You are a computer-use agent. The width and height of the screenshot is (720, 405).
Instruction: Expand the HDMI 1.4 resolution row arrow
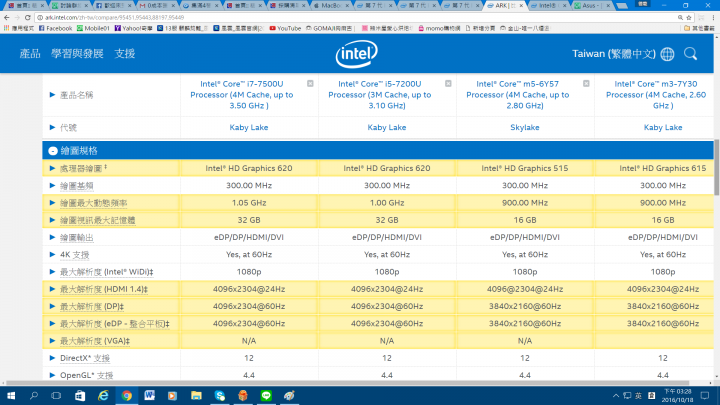pyautogui.click(x=52, y=289)
